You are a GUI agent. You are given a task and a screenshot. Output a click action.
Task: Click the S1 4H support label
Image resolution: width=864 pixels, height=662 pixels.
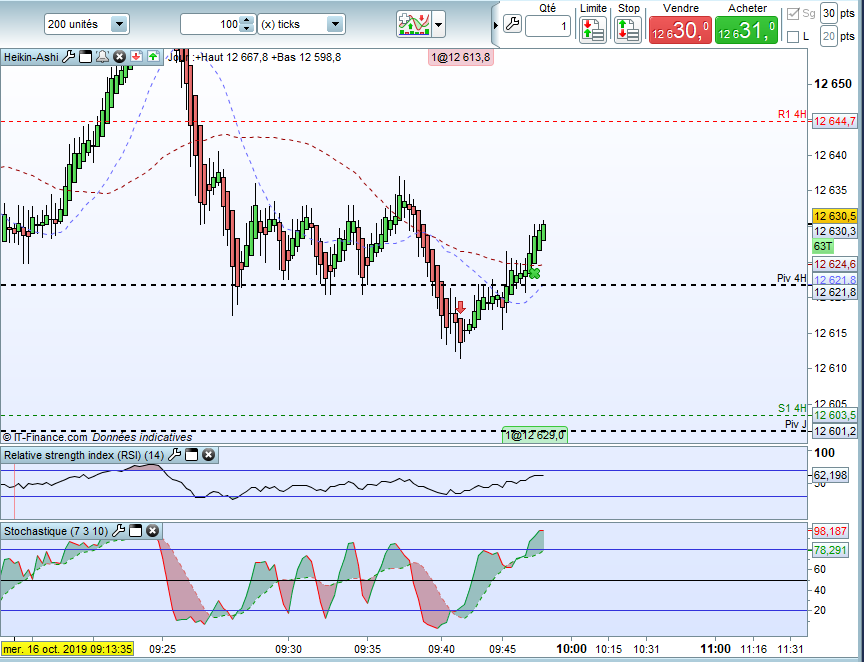pyautogui.click(x=792, y=408)
